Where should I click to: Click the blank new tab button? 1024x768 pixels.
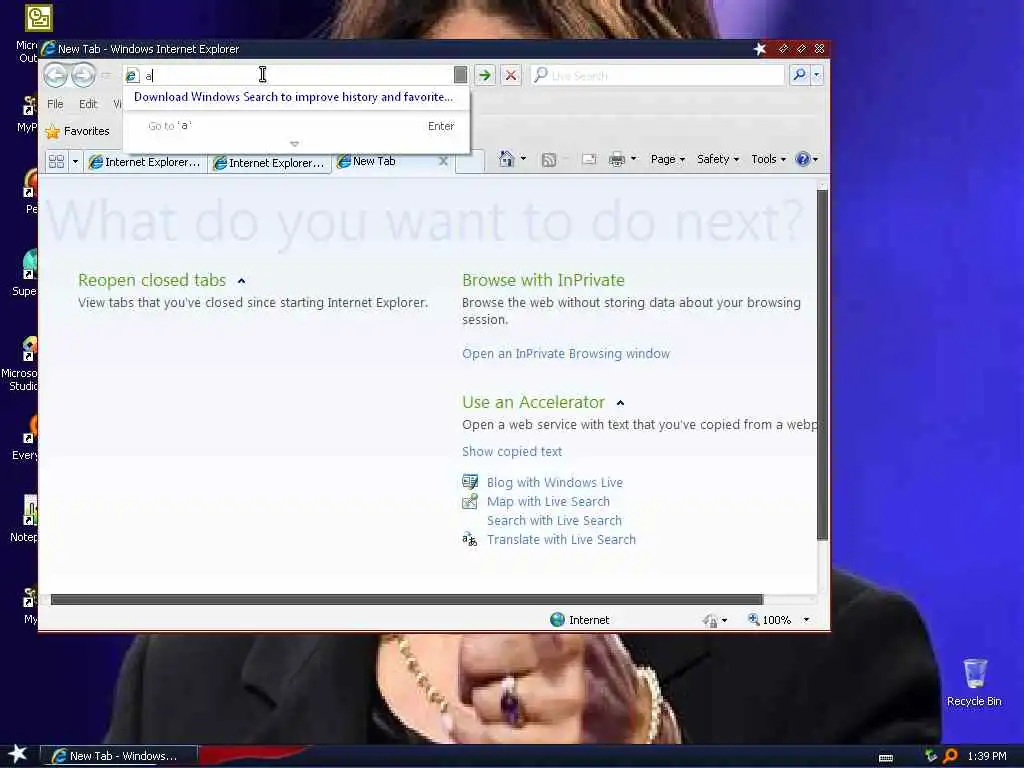point(470,161)
